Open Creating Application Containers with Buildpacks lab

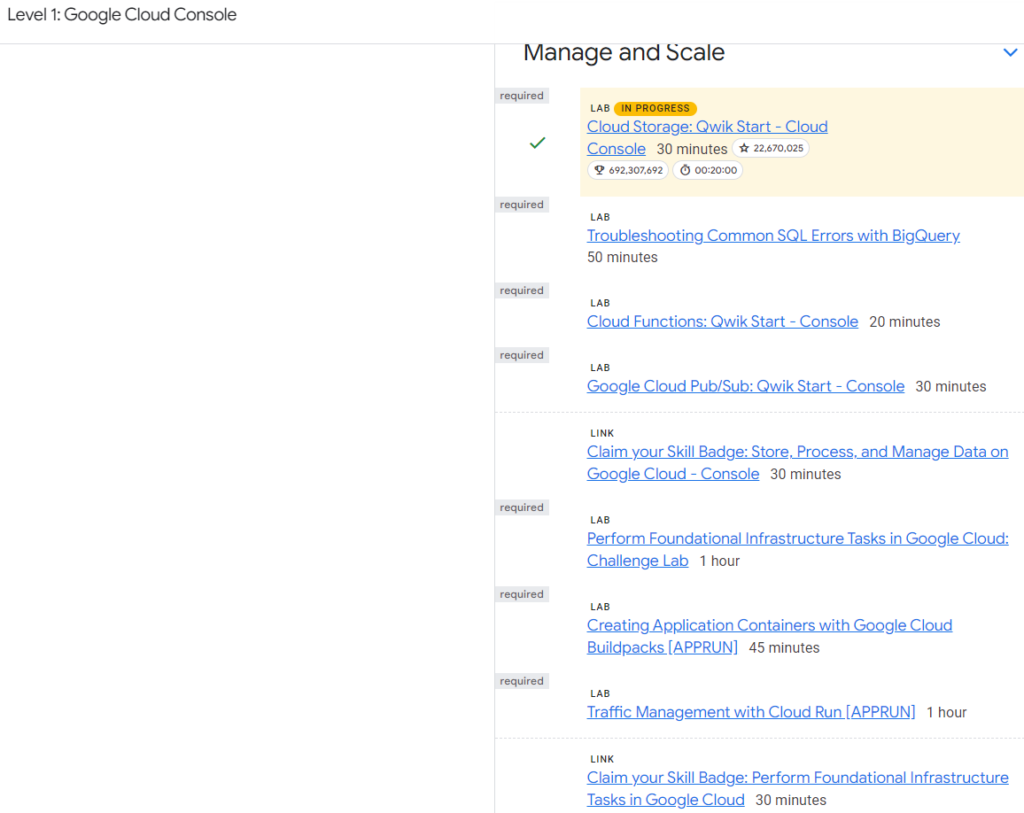pyautogui.click(x=769, y=637)
